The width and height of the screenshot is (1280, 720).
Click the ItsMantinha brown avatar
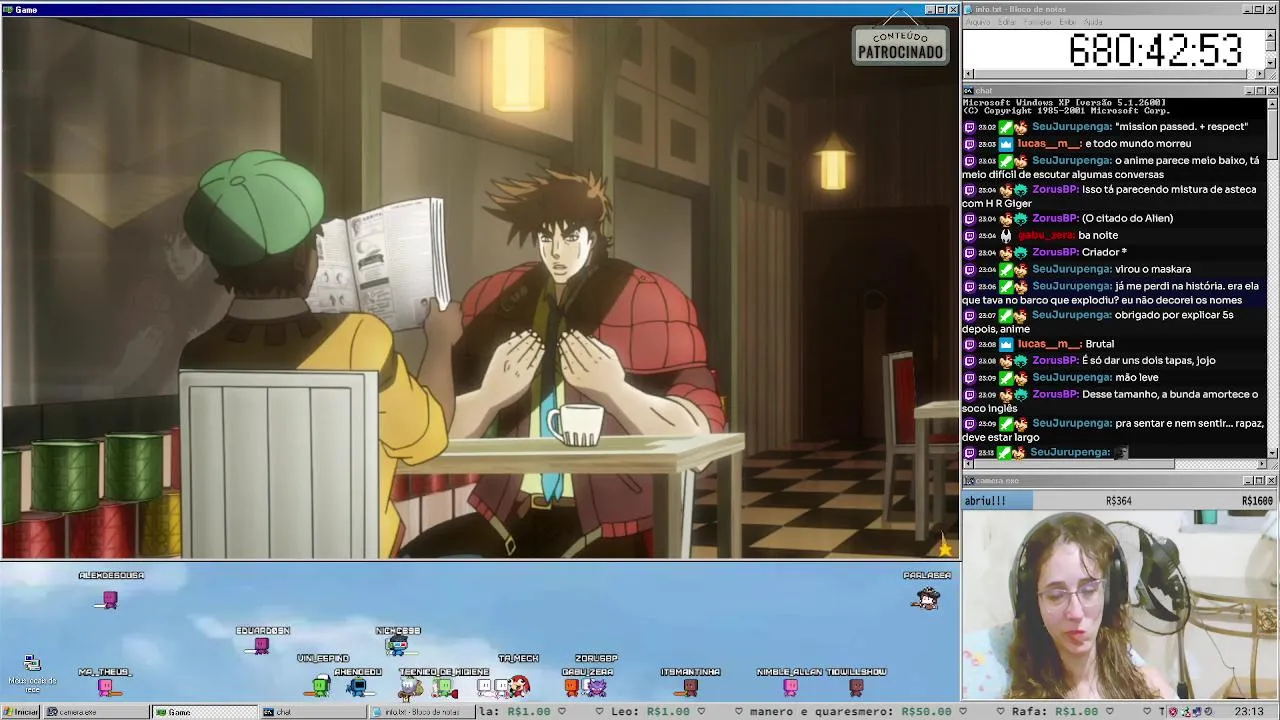coord(690,687)
